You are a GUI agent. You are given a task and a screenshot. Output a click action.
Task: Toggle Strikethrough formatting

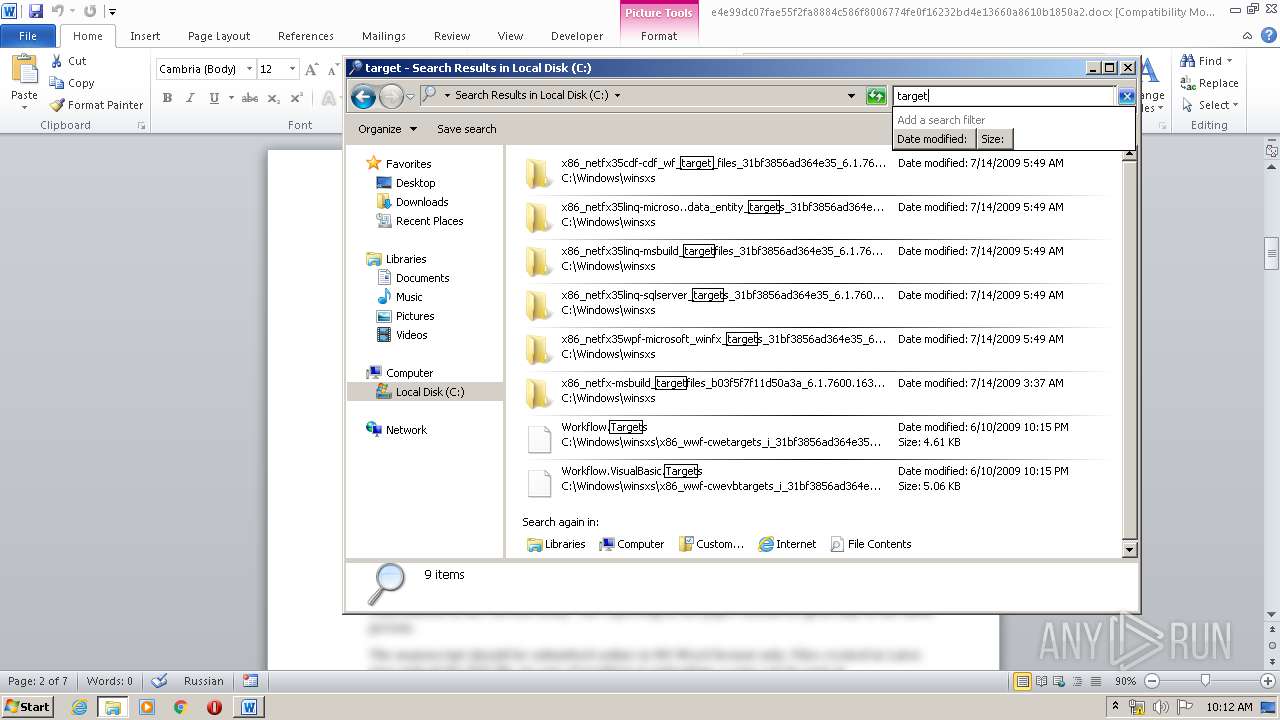tap(250, 98)
